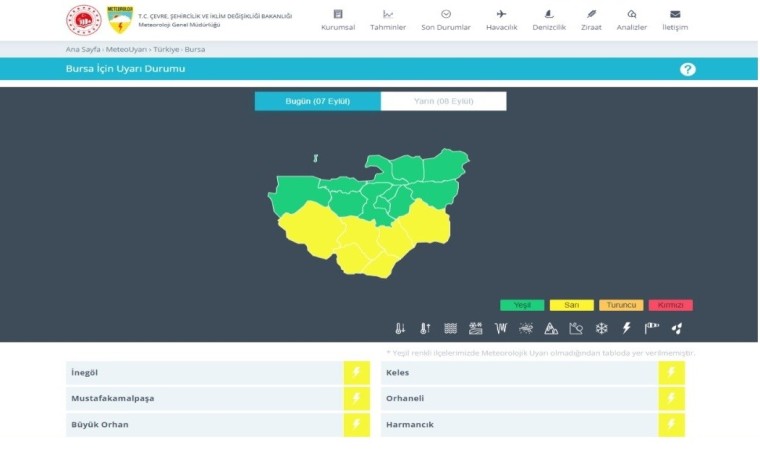
Task: Open the Tahminler menu
Action: [388, 20]
